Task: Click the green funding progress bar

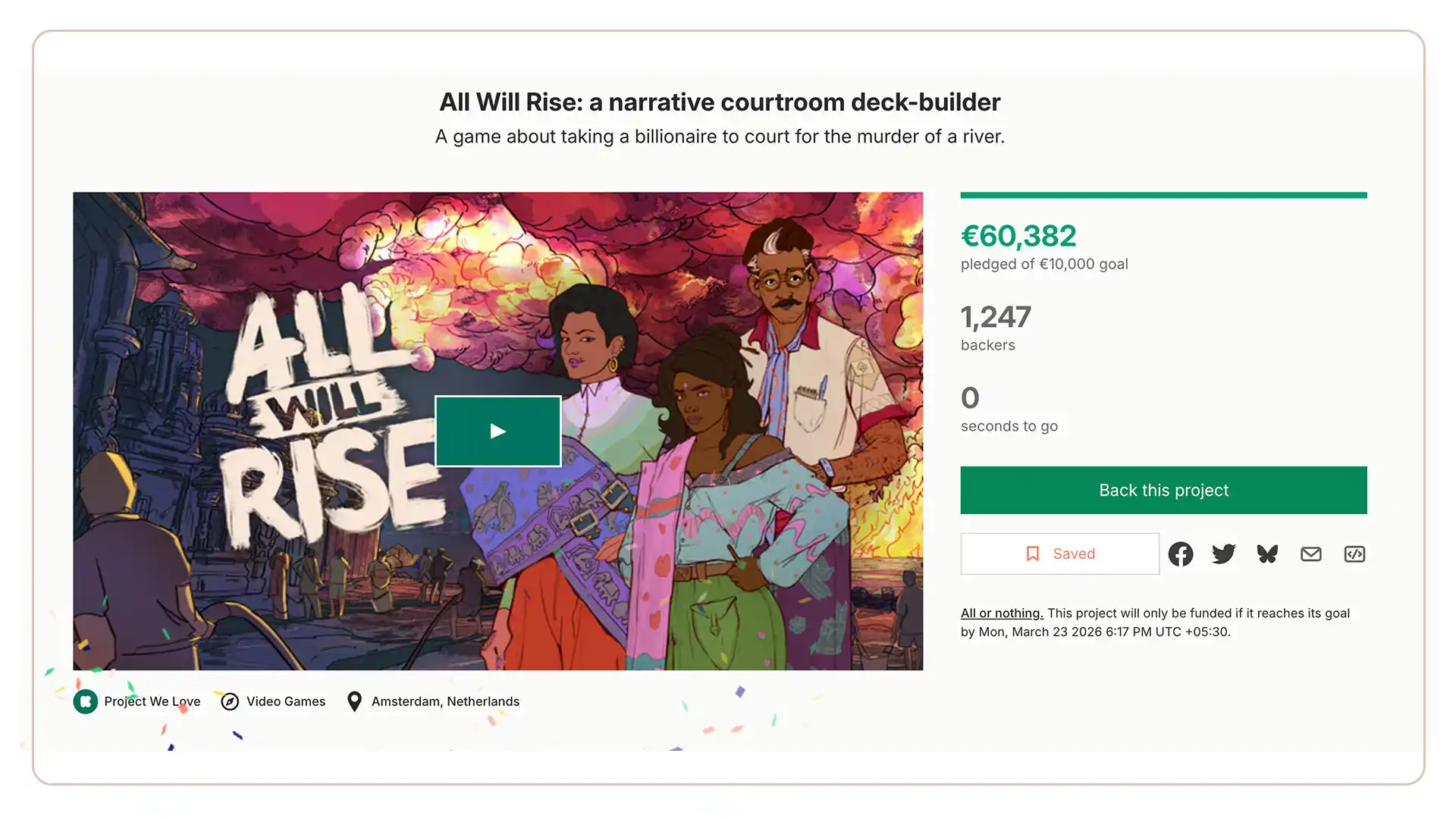Action: coord(1163,195)
